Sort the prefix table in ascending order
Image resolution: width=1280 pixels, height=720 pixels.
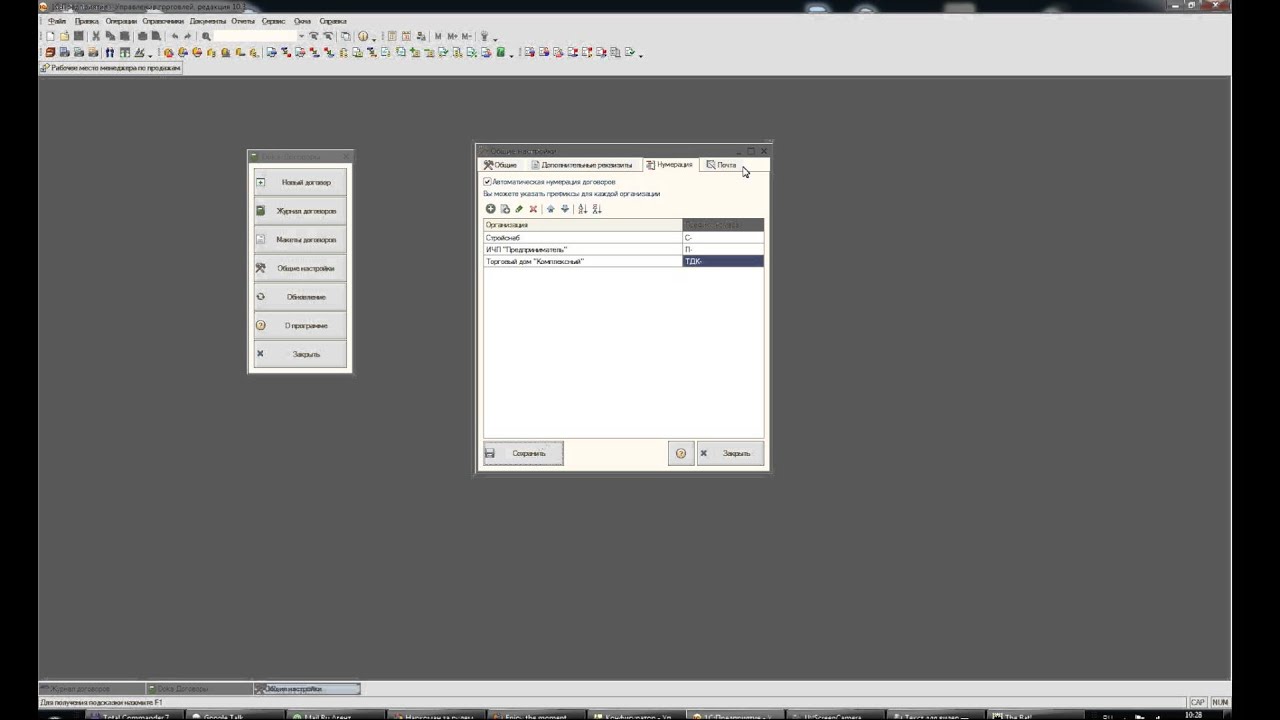582,209
